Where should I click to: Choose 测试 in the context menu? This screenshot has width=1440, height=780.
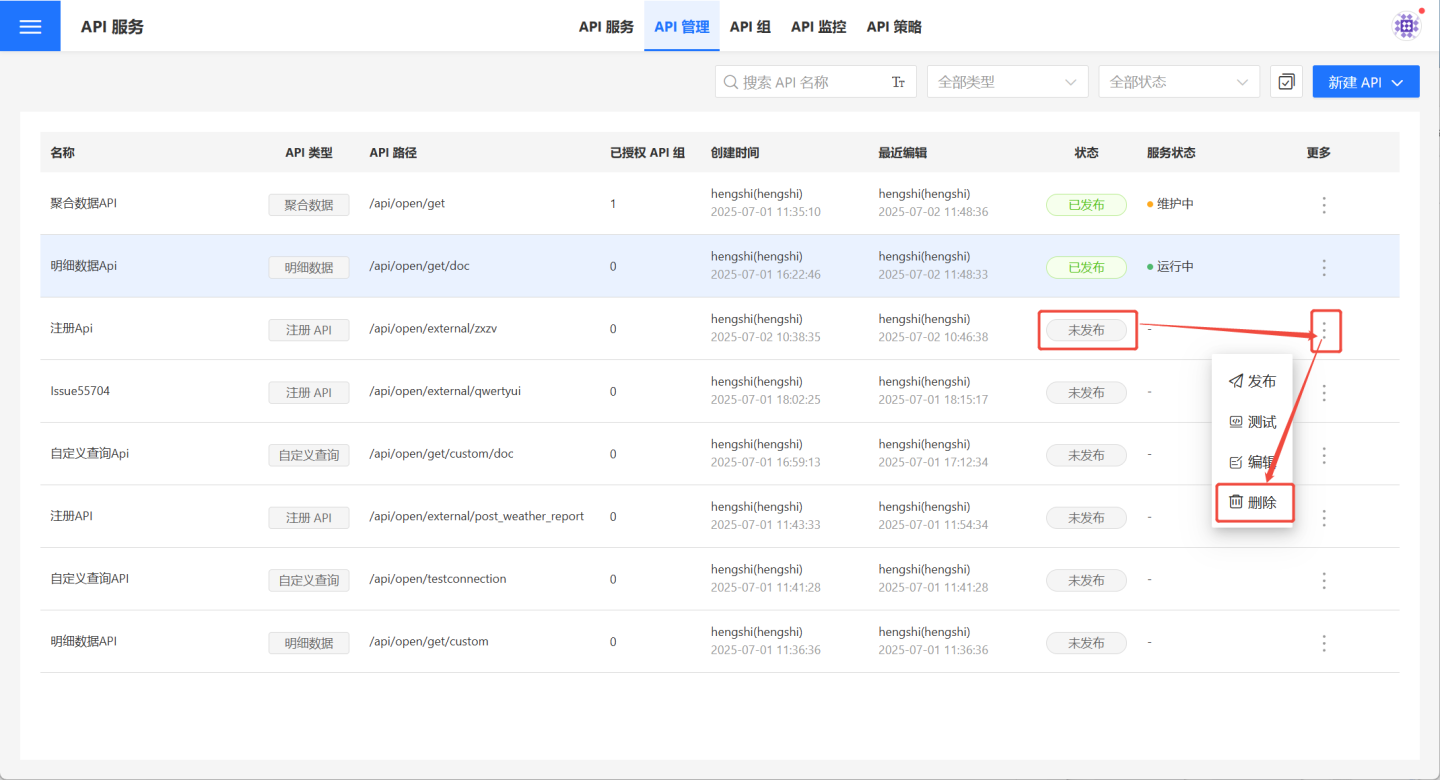coord(1252,422)
